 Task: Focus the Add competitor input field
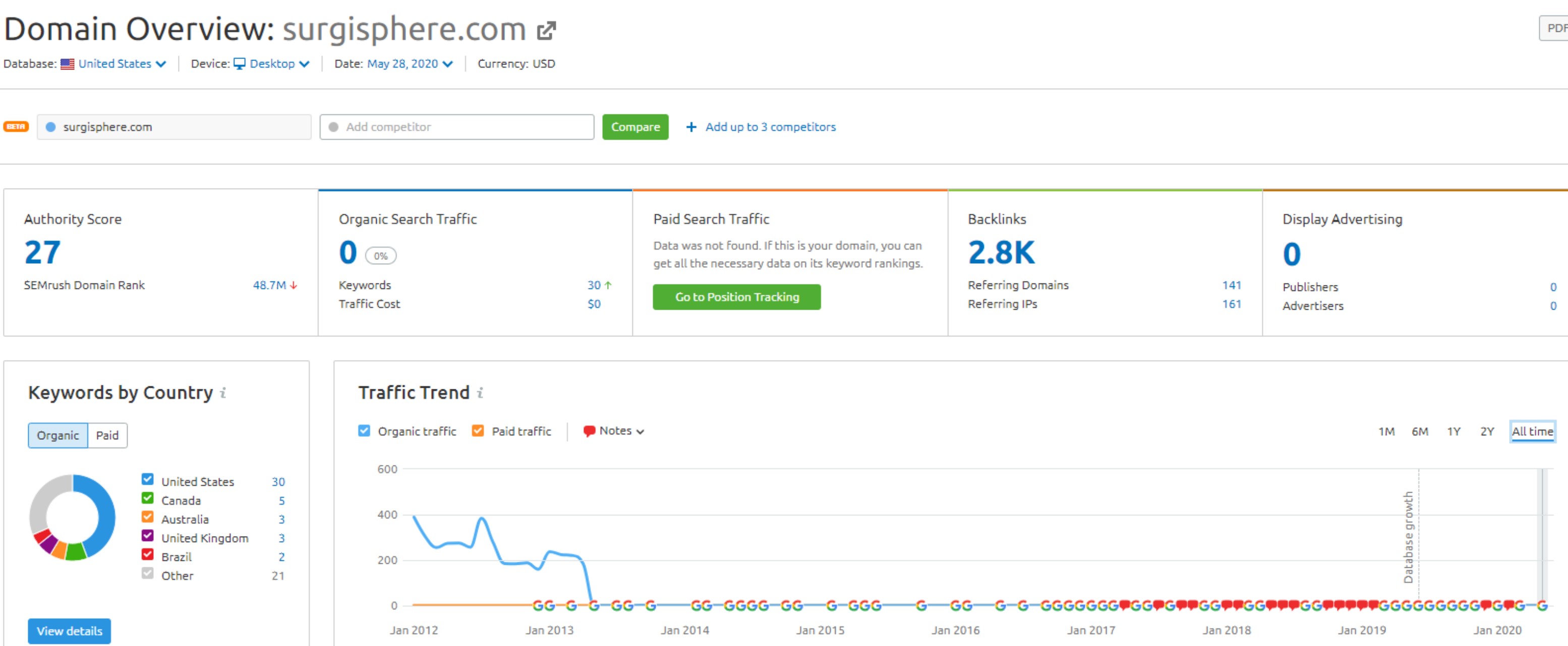[x=457, y=127]
